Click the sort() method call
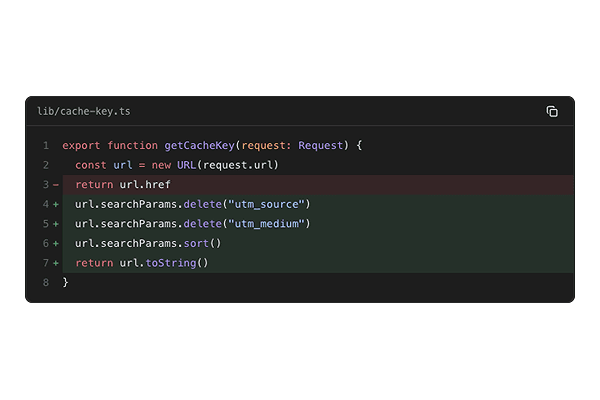The height and width of the screenshot is (400, 600). [202, 243]
